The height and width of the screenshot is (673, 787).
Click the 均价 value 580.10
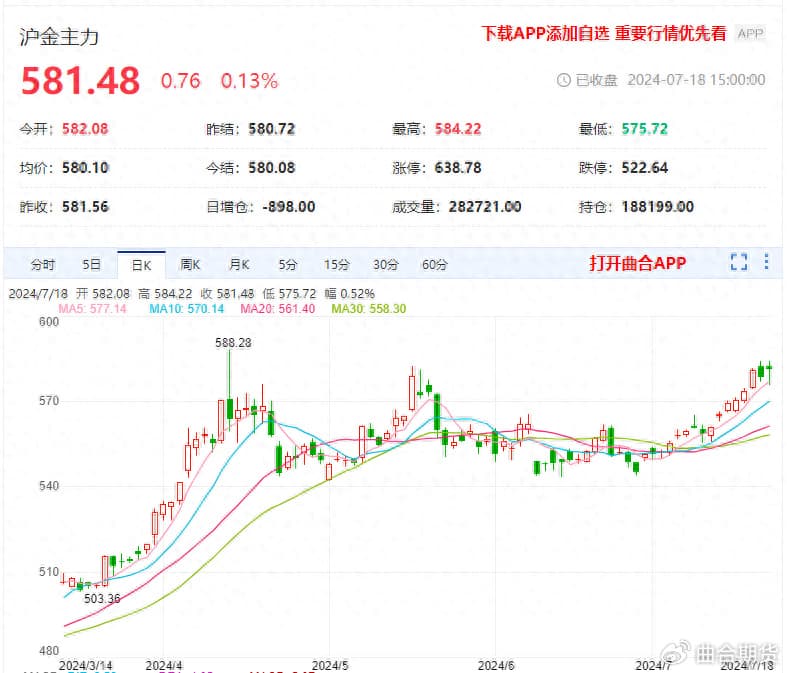coord(85,168)
